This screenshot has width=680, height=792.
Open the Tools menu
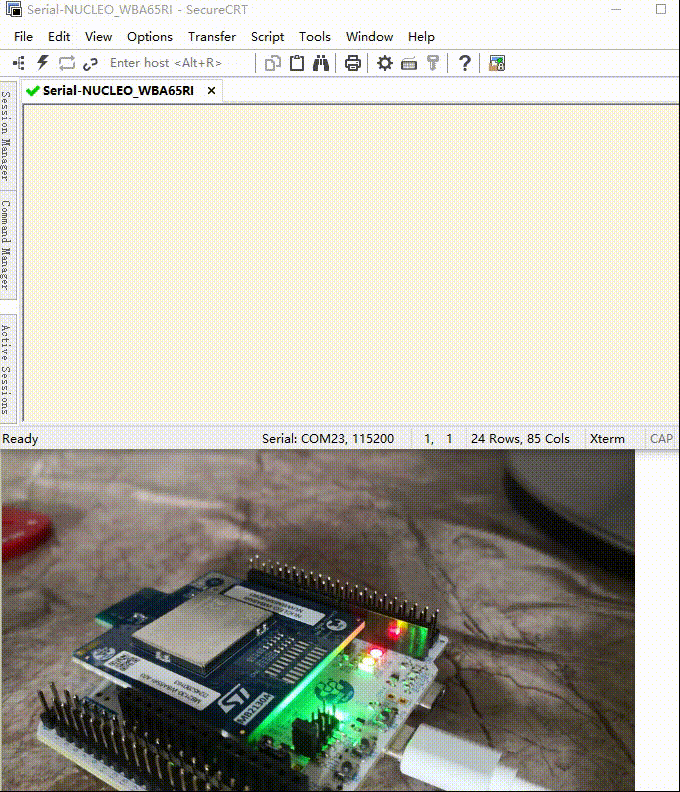pos(315,36)
